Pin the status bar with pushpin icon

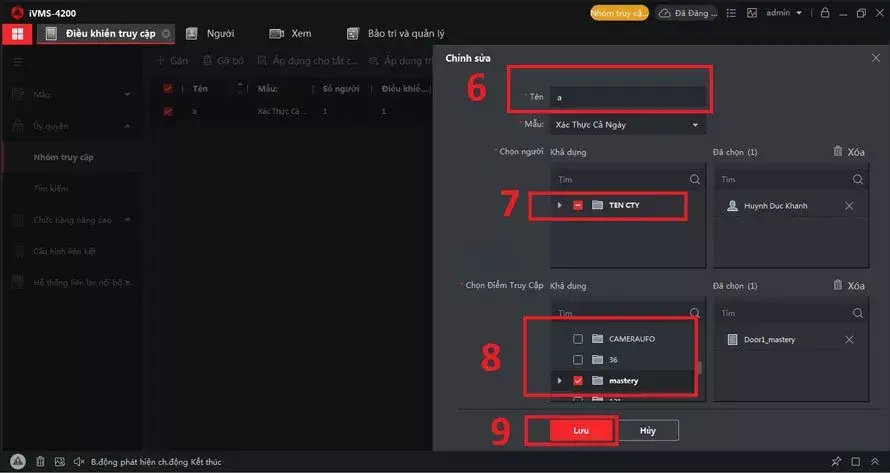[836, 462]
